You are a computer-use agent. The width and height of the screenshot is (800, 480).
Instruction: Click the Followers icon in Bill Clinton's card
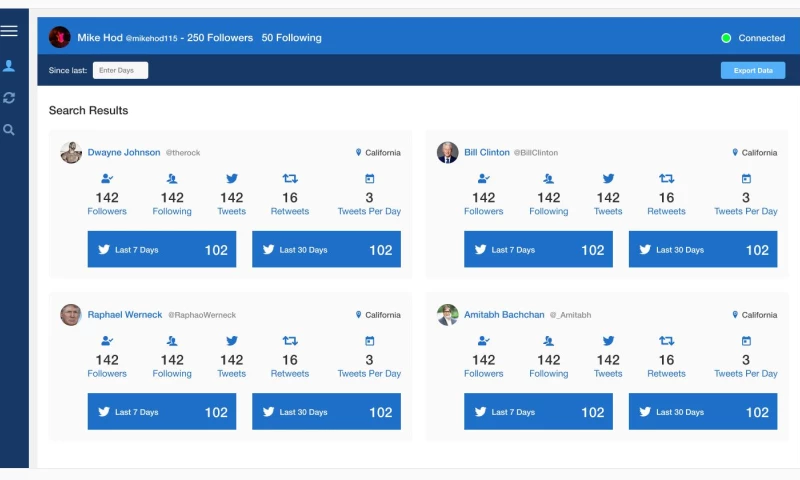coord(484,179)
